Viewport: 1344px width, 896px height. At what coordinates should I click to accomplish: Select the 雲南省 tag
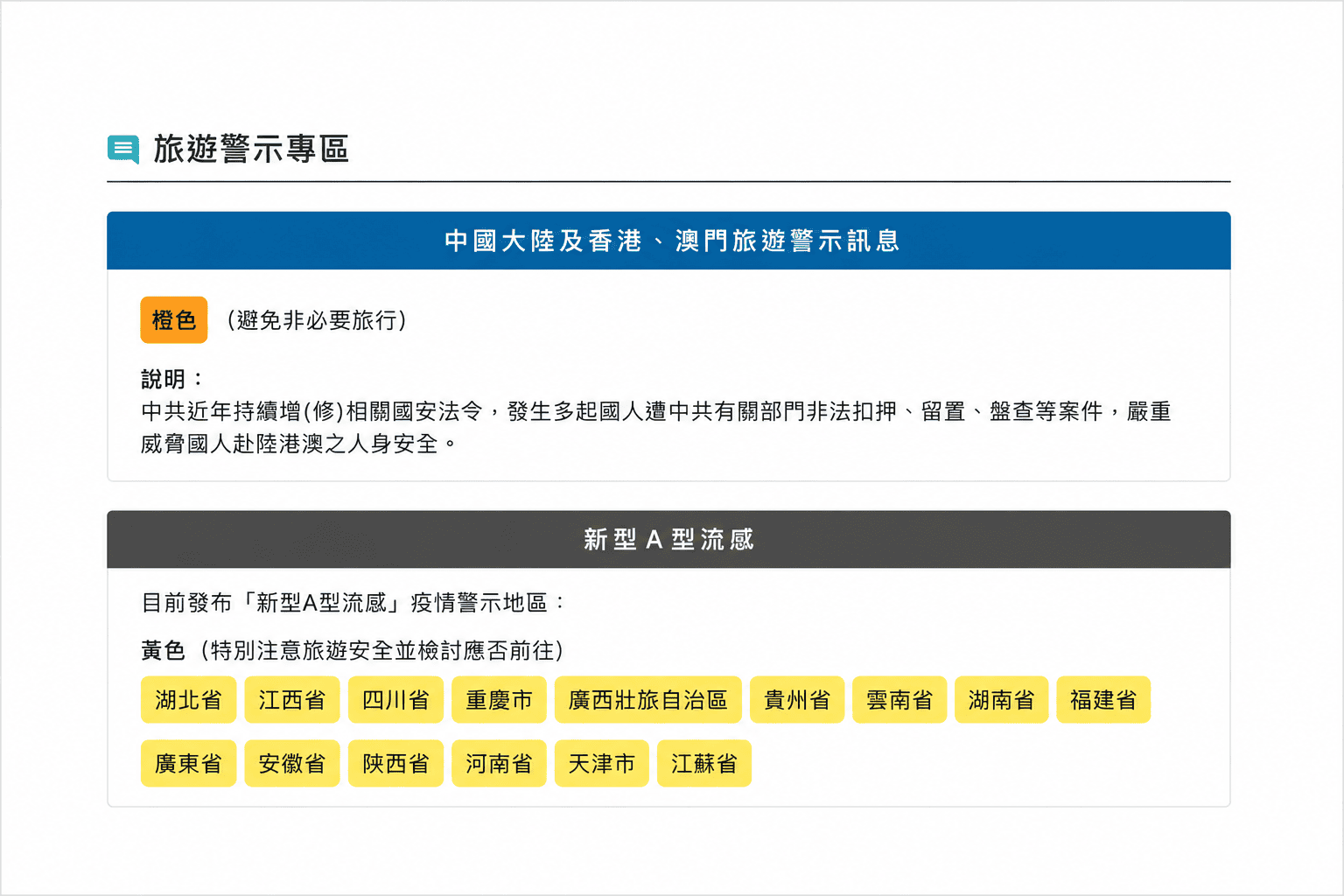point(899,700)
